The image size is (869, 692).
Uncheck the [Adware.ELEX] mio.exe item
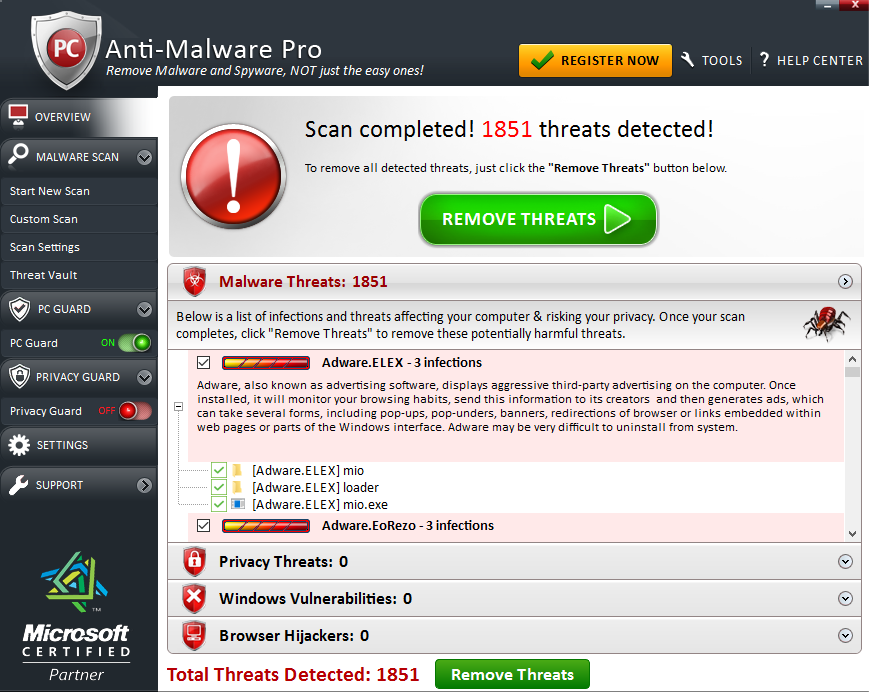219,504
